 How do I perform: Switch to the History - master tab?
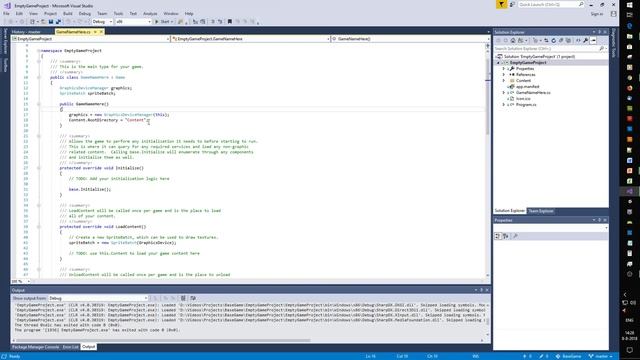point(26,32)
